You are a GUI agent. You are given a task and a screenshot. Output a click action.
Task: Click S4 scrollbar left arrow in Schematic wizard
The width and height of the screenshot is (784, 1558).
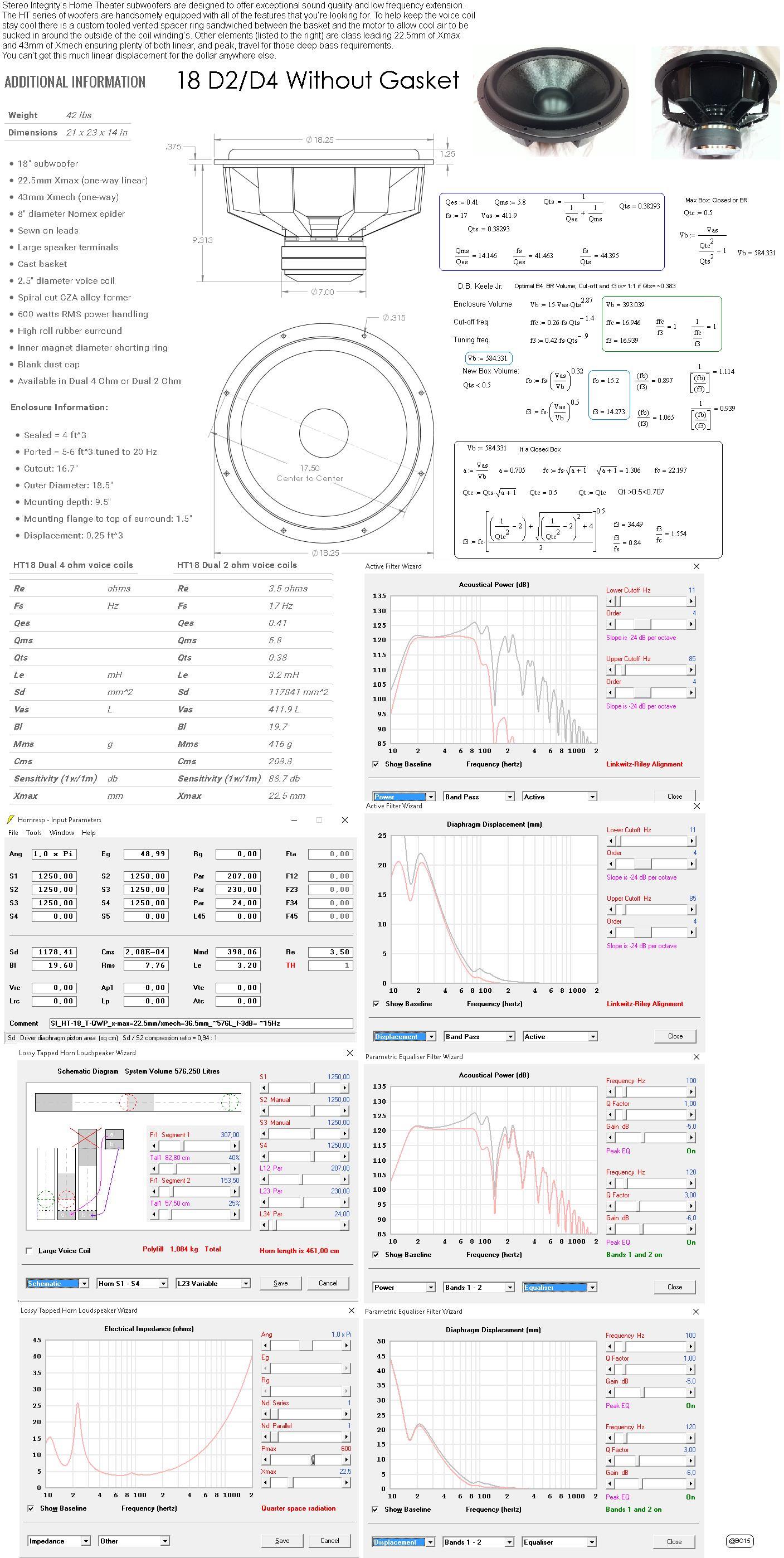point(264,1156)
